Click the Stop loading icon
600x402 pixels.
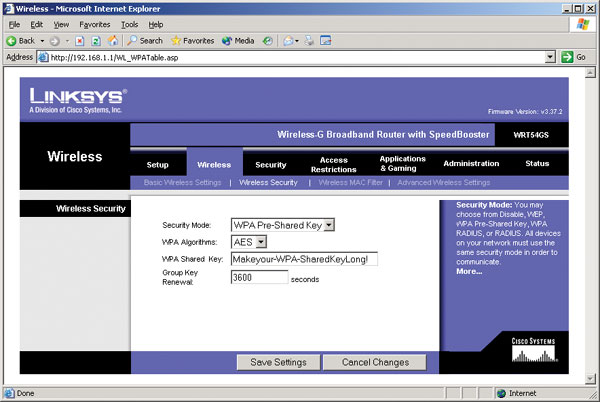coord(81,41)
